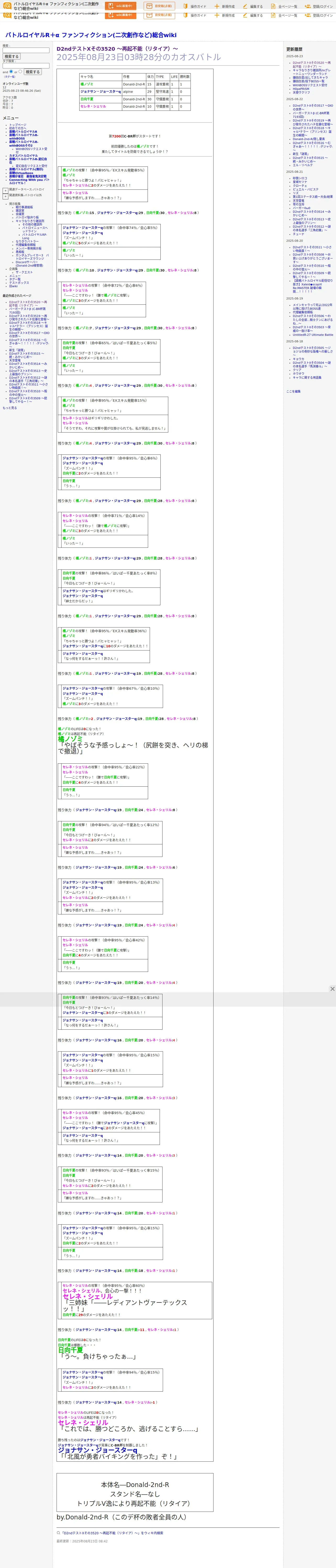Open 鎌田白菜/投下BOSS一覧 in 更新履歴

pyautogui.click(x=309, y=81)
